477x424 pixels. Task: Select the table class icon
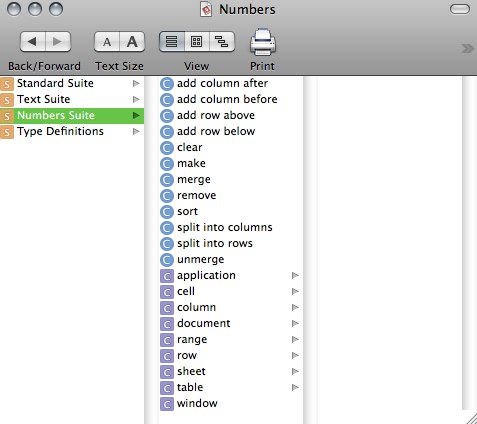167,388
